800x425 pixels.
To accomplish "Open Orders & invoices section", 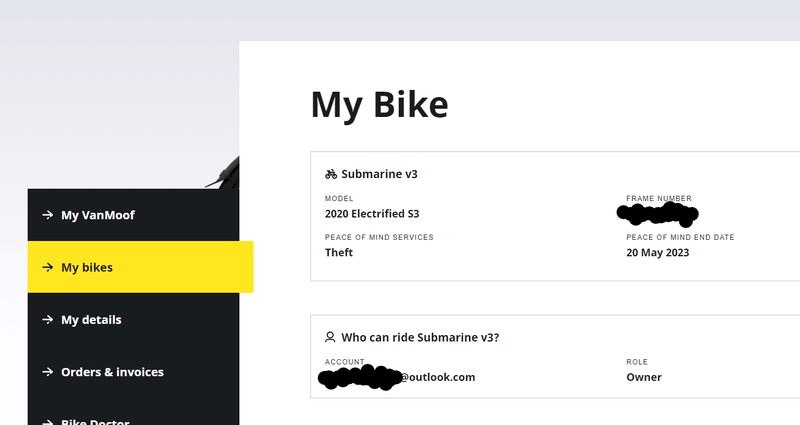I will click(x=133, y=372).
